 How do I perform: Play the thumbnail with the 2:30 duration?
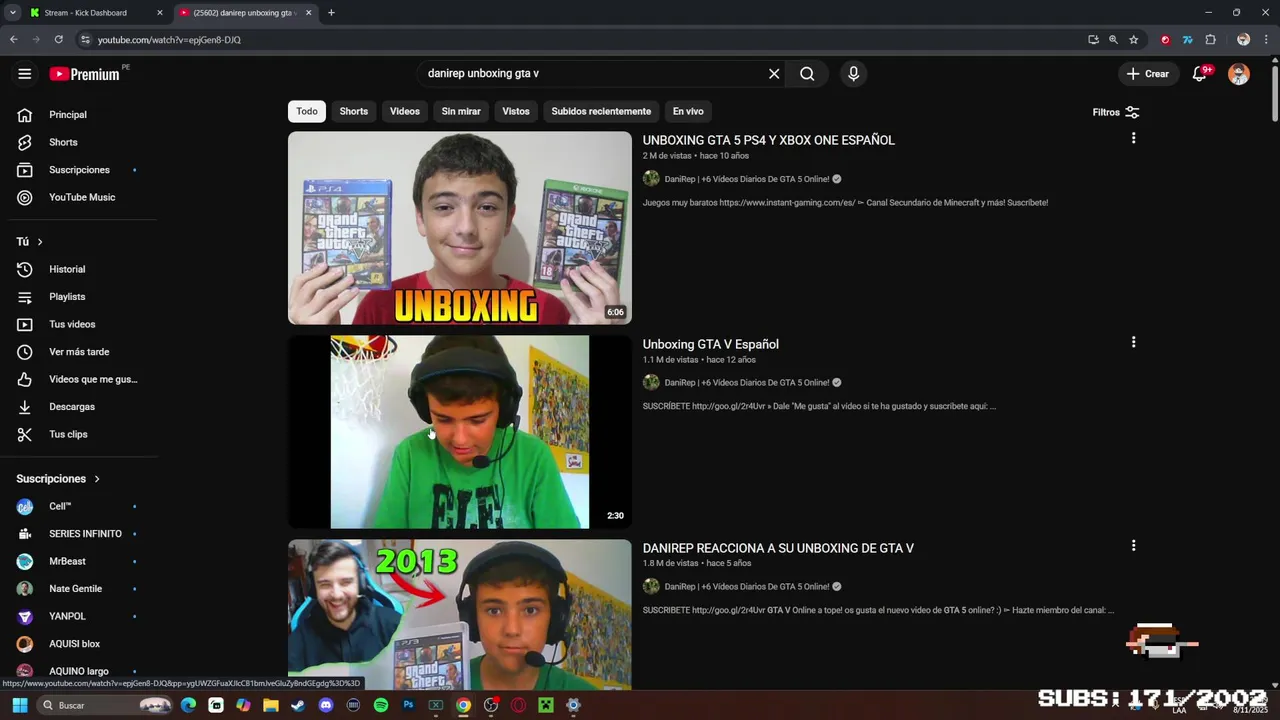(x=460, y=432)
